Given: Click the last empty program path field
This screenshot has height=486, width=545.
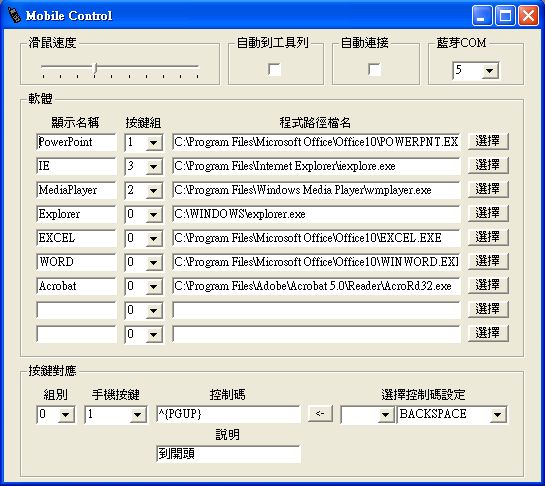Looking at the screenshot, I should point(316,334).
